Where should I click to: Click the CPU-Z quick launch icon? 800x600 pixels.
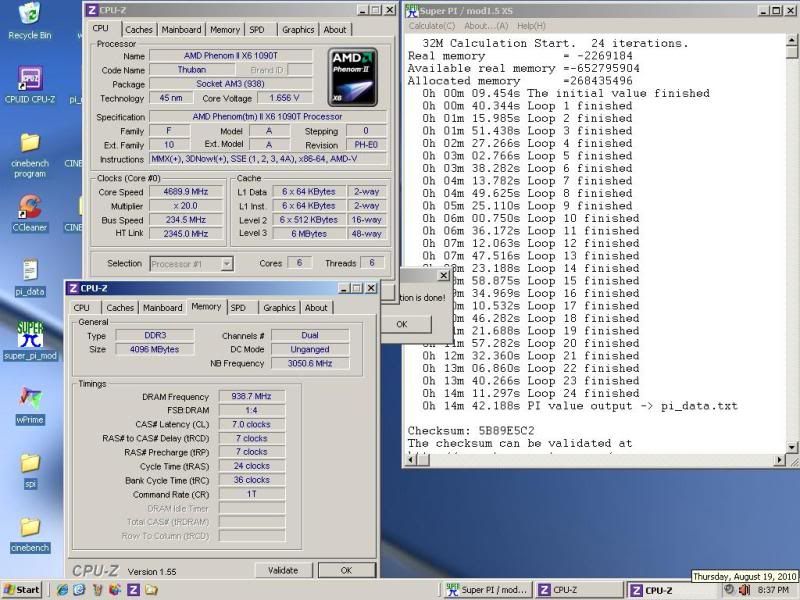(133, 590)
